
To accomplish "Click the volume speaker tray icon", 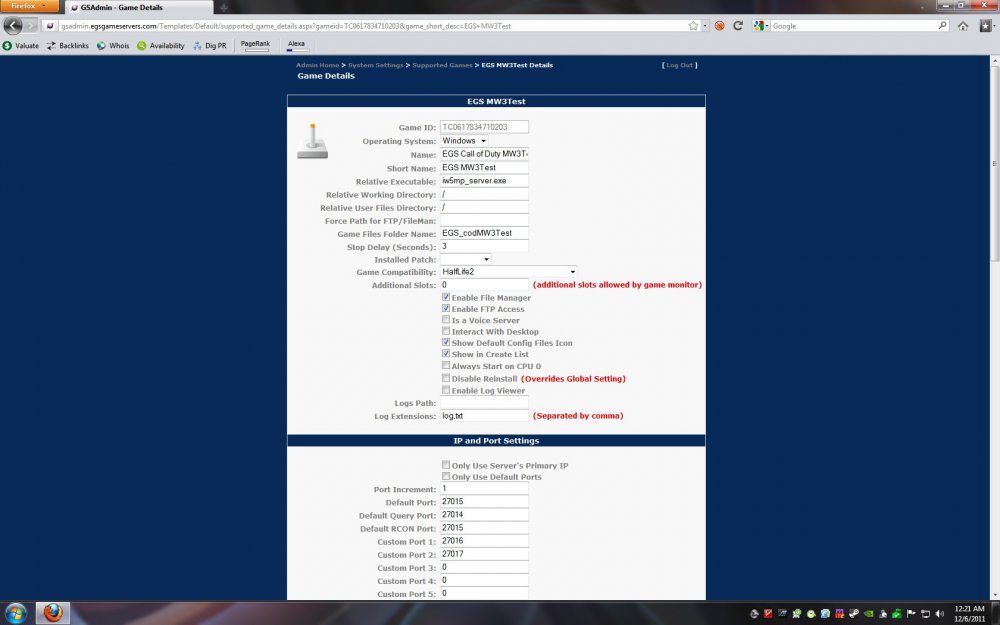I will pyautogui.click(x=940, y=613).
